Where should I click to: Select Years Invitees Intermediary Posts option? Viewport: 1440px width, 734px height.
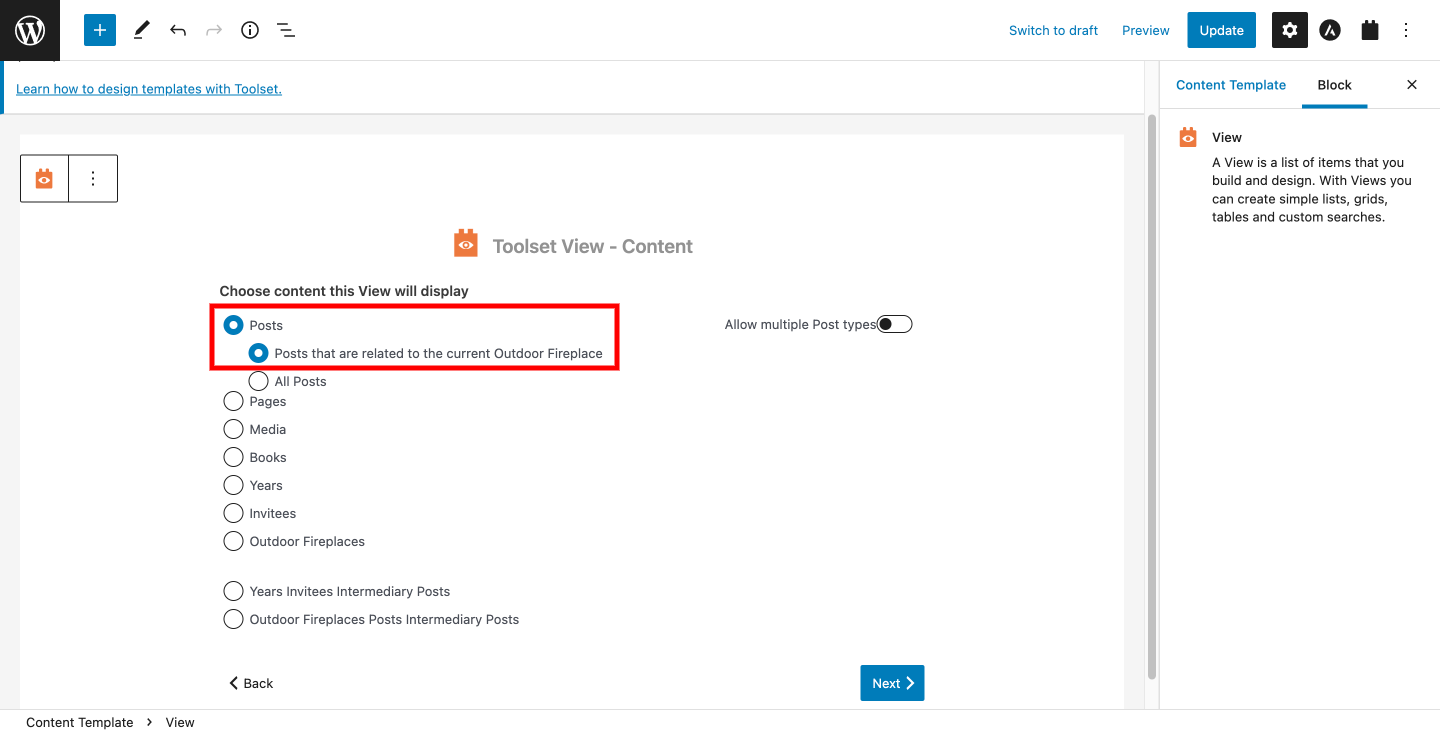pos(233,591)
